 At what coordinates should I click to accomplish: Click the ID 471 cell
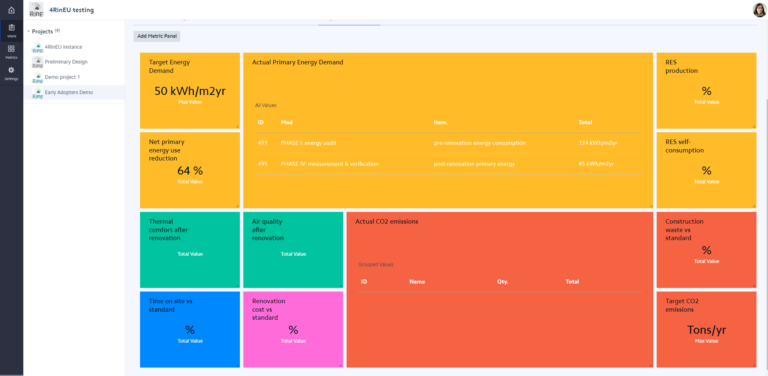pos(262,143)
